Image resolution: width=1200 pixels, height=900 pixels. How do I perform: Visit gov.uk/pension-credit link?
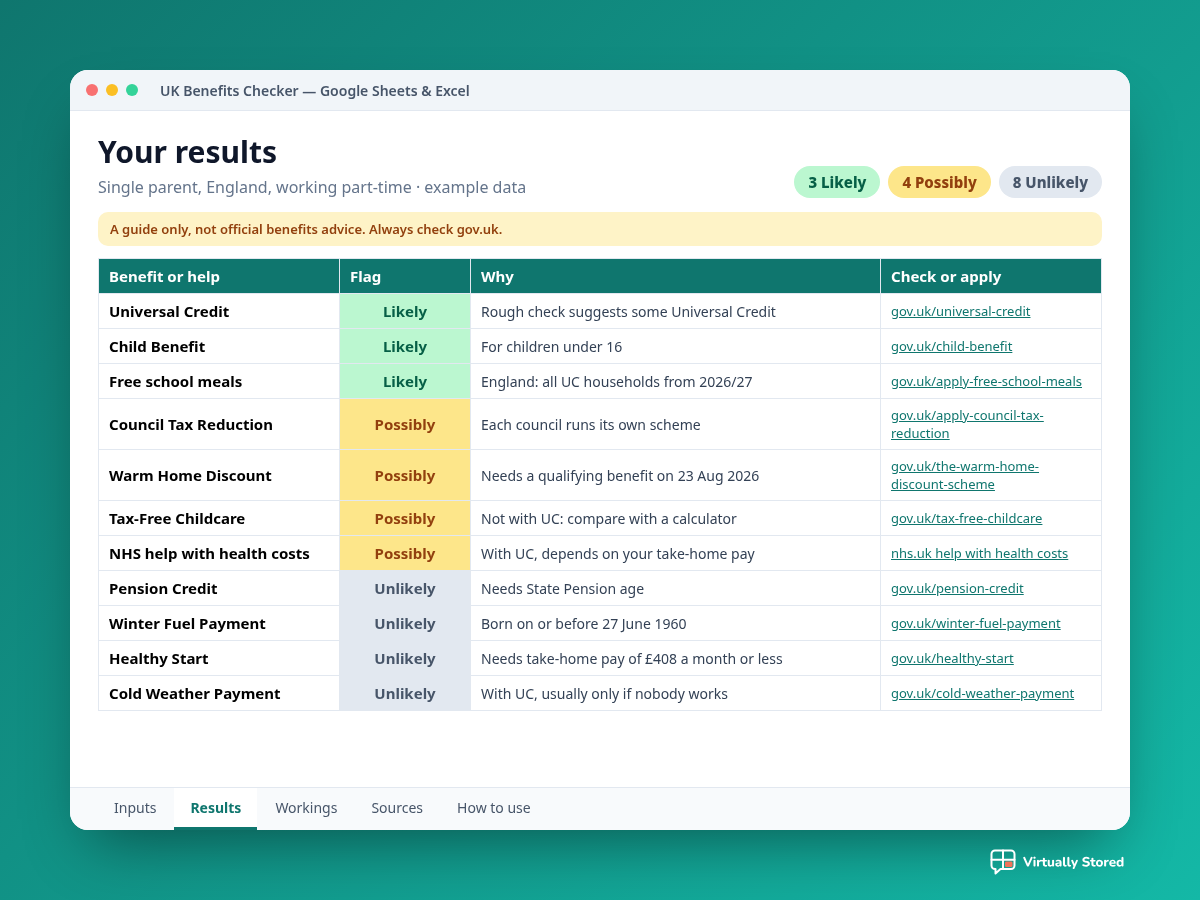click(x=957, y=588)
